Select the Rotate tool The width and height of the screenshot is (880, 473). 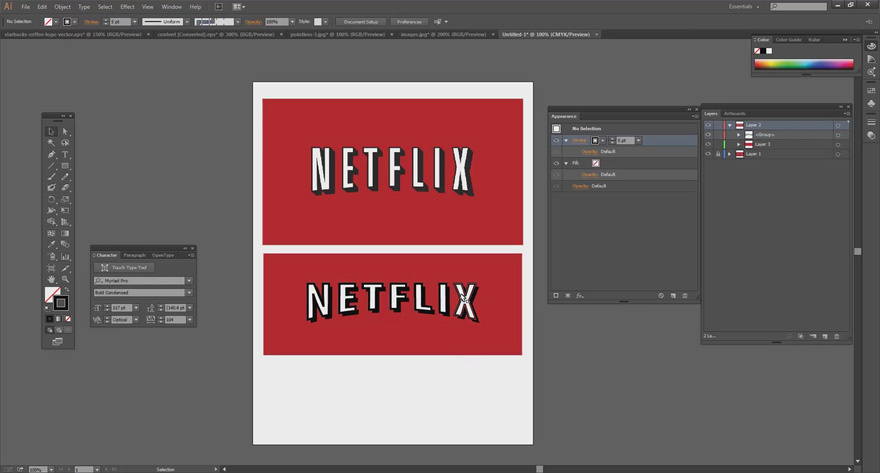click(51, 199)
